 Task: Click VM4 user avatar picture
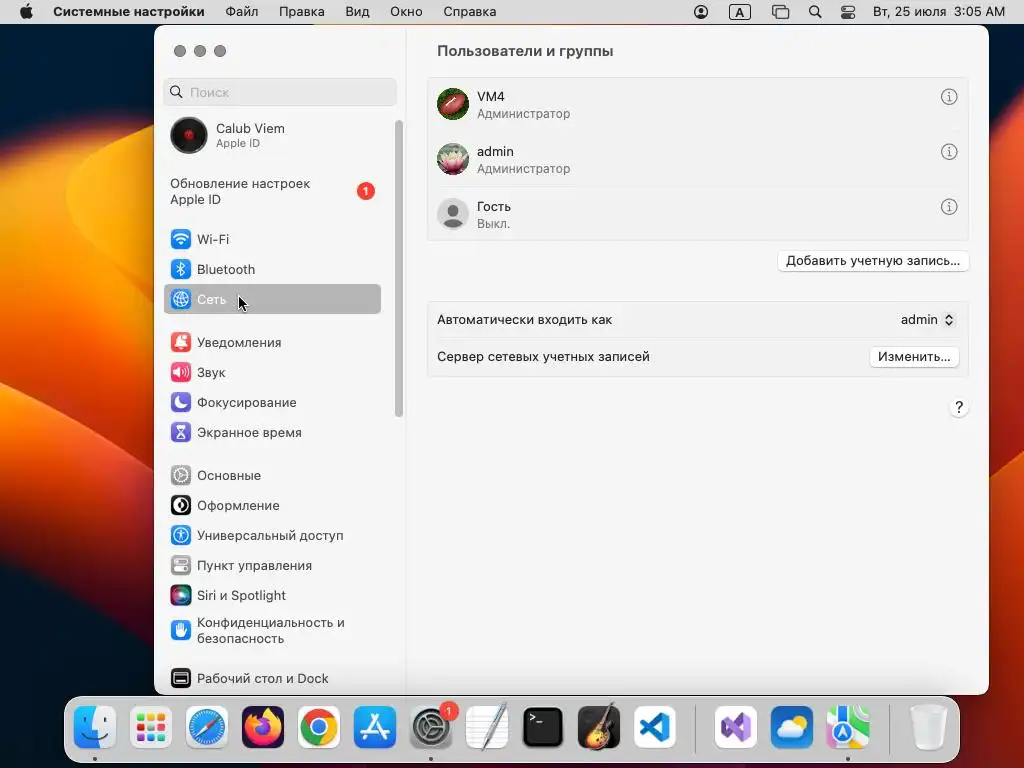click(453, 104)
